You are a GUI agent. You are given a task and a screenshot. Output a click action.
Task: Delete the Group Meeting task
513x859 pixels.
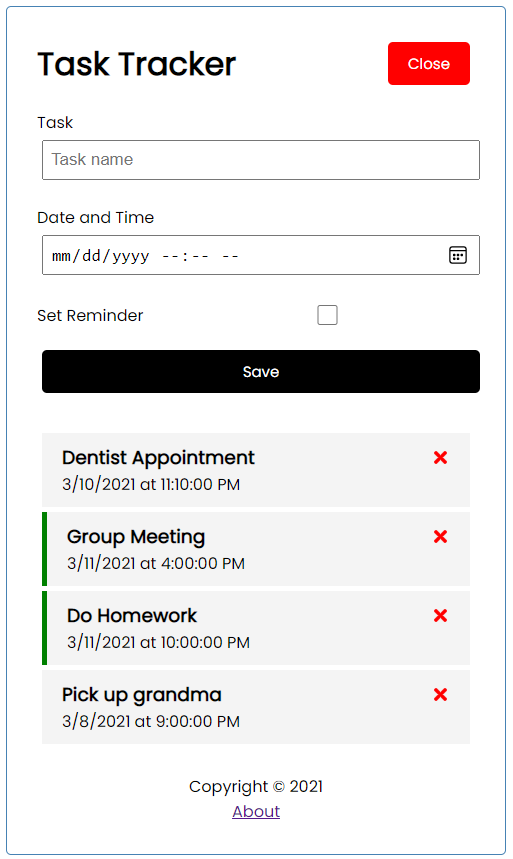tap(440, 536)
